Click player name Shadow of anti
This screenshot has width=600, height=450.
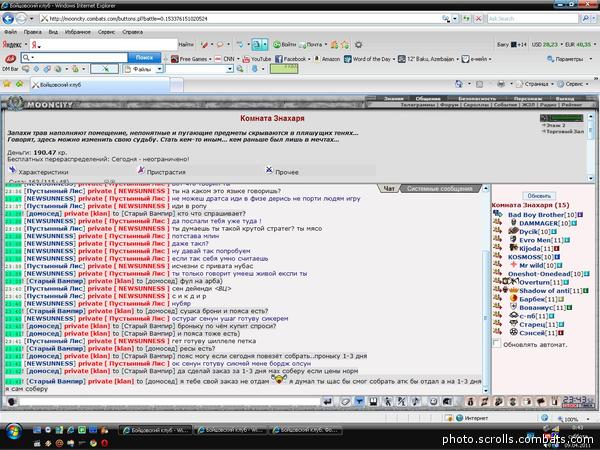click(x=546, y=291)
